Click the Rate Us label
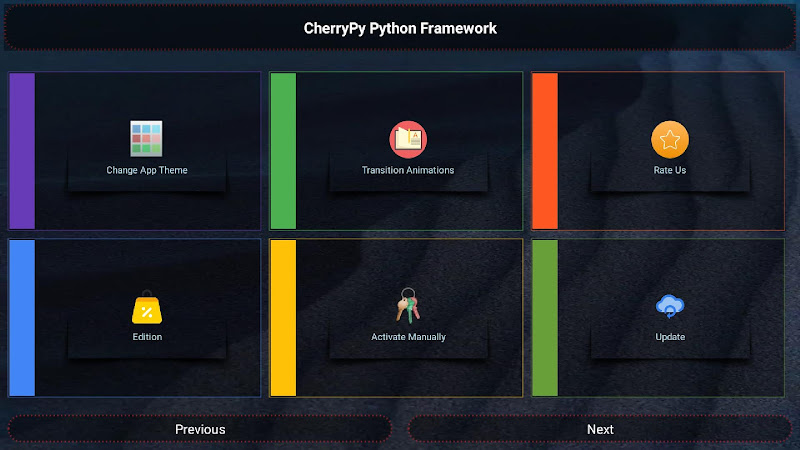The width and height of the screenshot is (800, 450). pos(670,170)
